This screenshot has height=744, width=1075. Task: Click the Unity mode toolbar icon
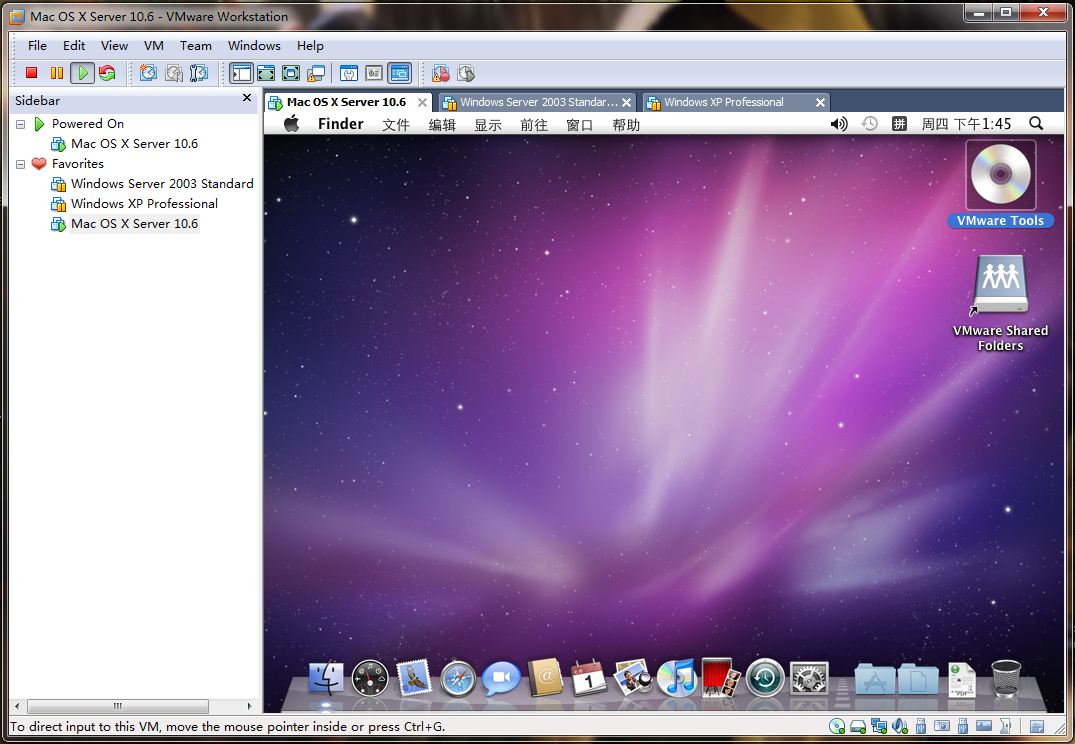tap(316, 73)
